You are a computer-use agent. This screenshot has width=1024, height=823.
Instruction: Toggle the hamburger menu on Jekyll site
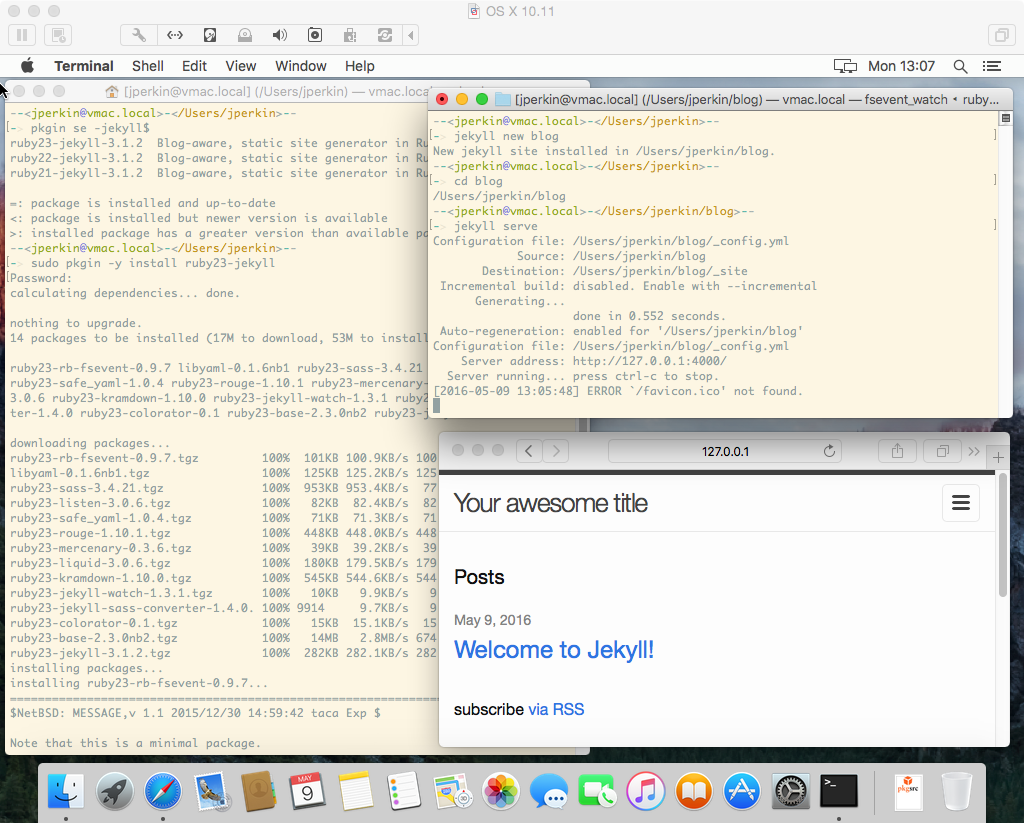(x=960, y=503)
